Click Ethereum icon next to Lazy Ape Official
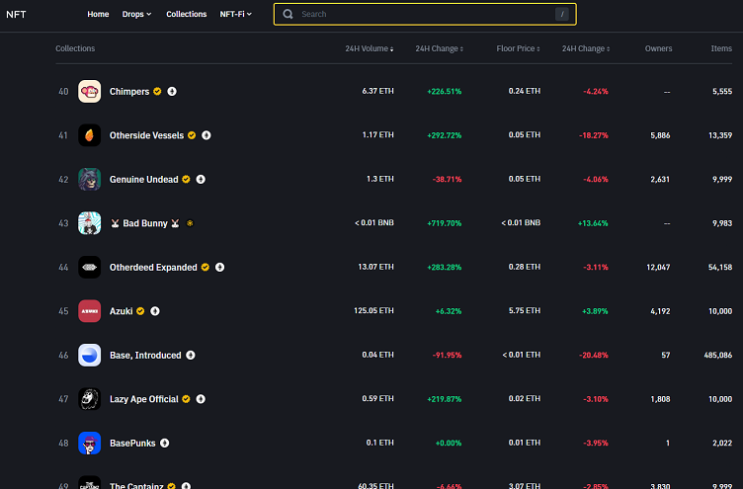The height and width of the screenshot is (489, 743). 201,399
